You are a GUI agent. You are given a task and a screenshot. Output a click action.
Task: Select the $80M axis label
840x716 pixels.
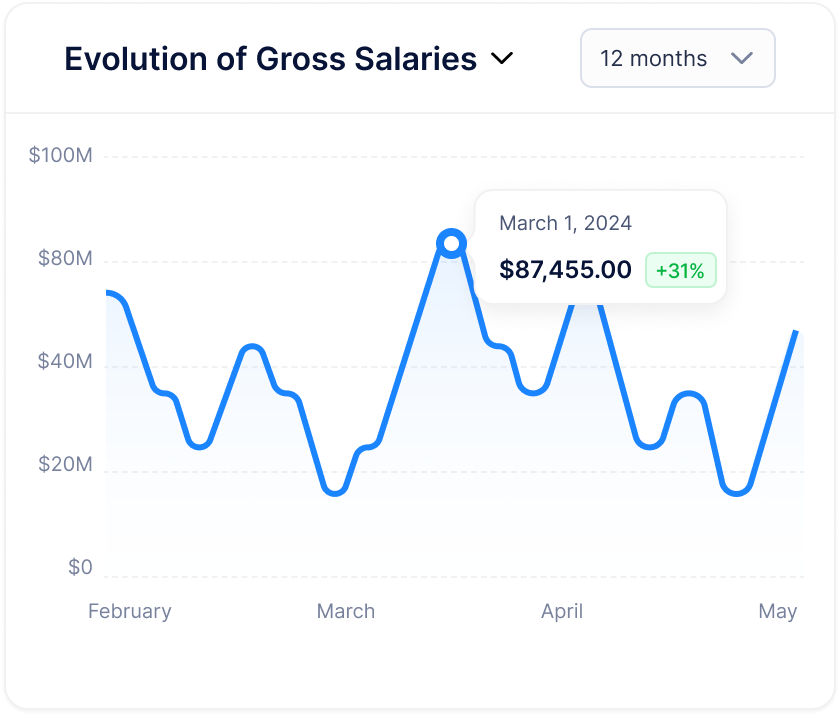click(65, 259)
